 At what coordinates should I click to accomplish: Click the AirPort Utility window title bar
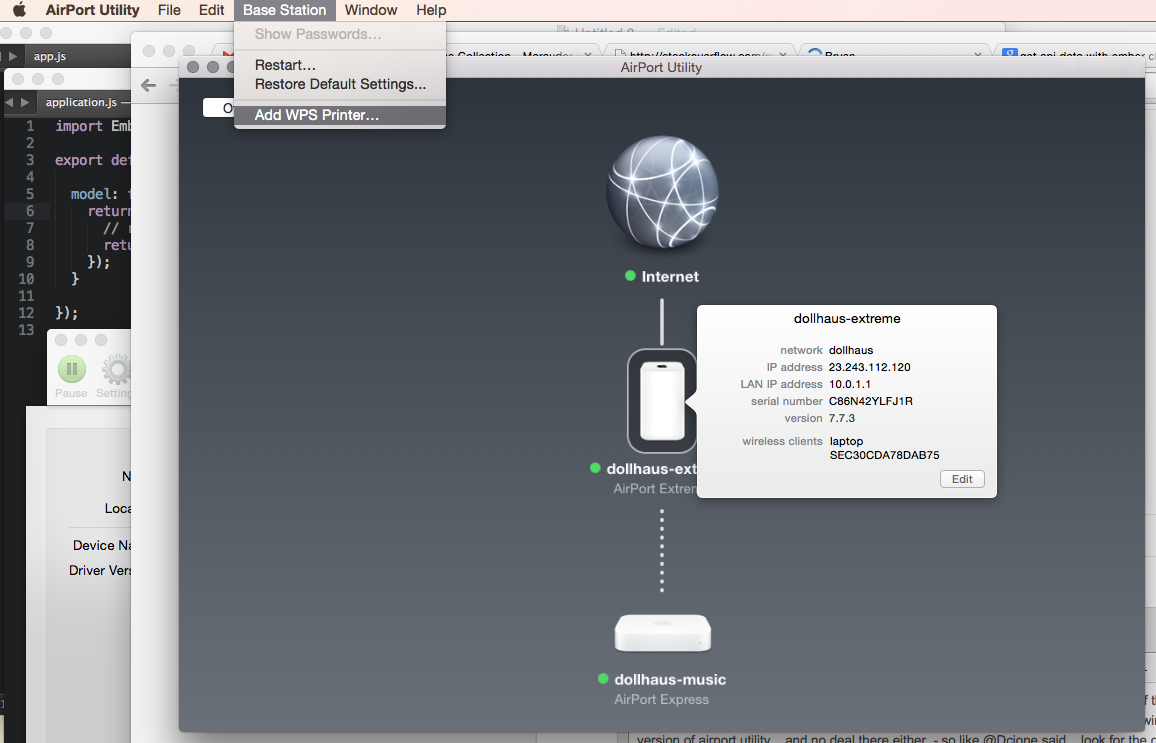pyautogui.click(x=661, y=67)
